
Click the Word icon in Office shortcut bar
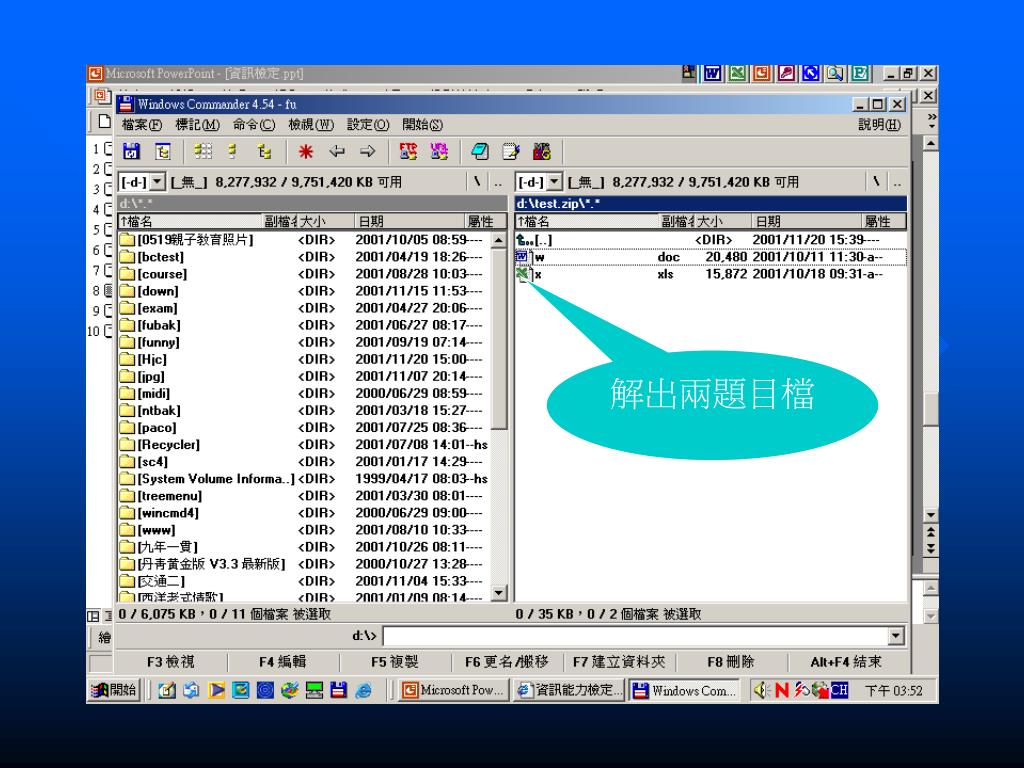pyautogui.click(x=712, y=73)
